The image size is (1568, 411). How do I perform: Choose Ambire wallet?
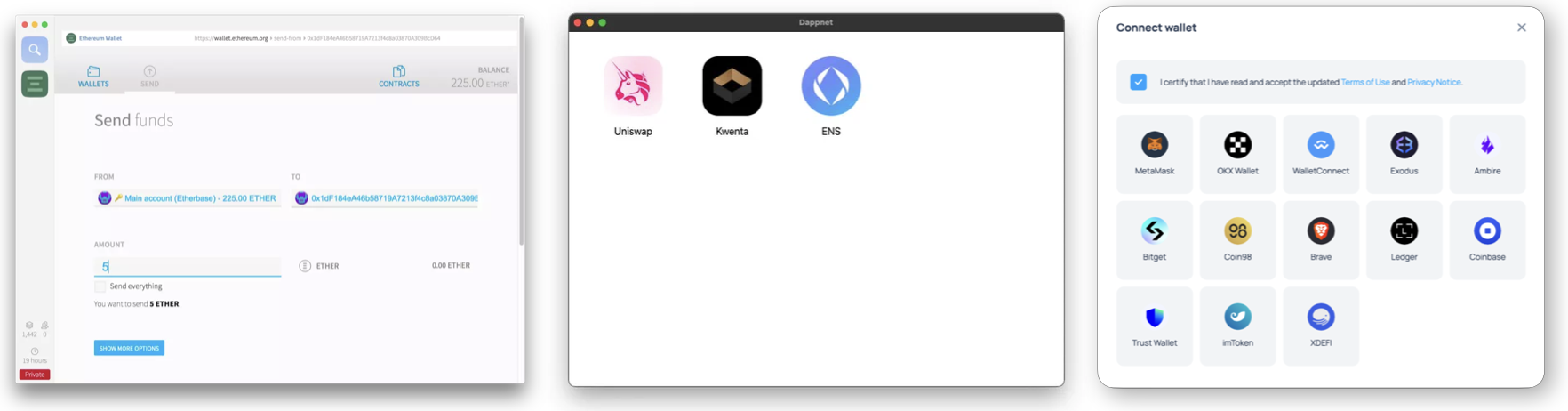(1487, 154)
